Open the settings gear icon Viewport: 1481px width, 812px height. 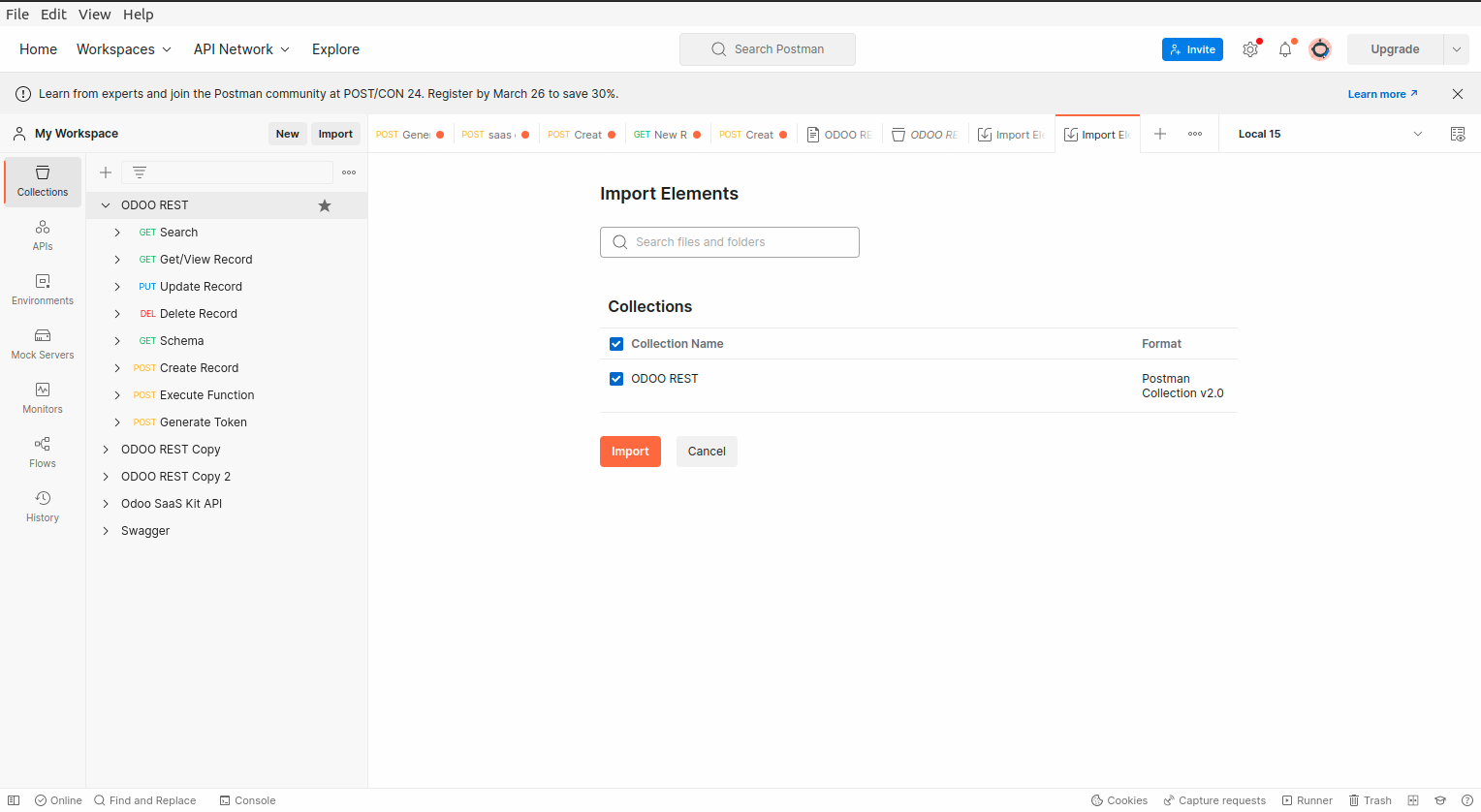click(1250, 49)
